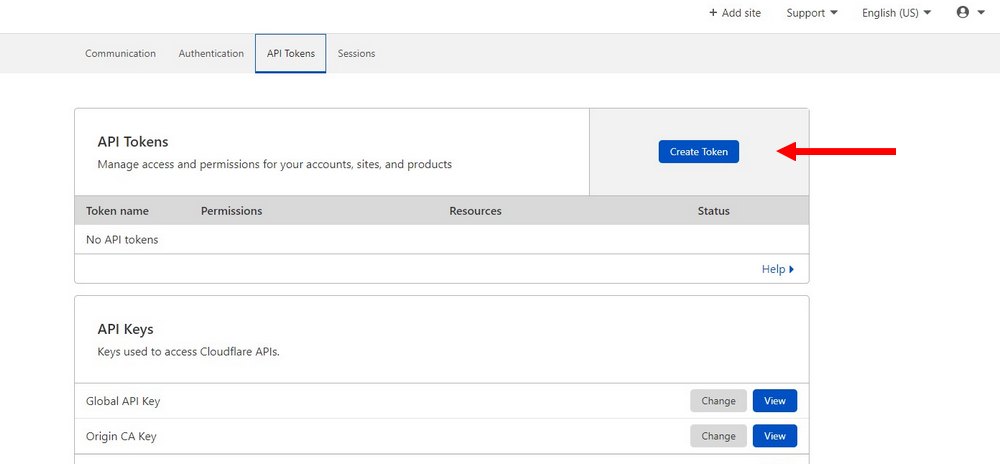Change the Origin CA Key
Screen dimensions: 1000x464
pyautogui.click(x=718, y=436)
